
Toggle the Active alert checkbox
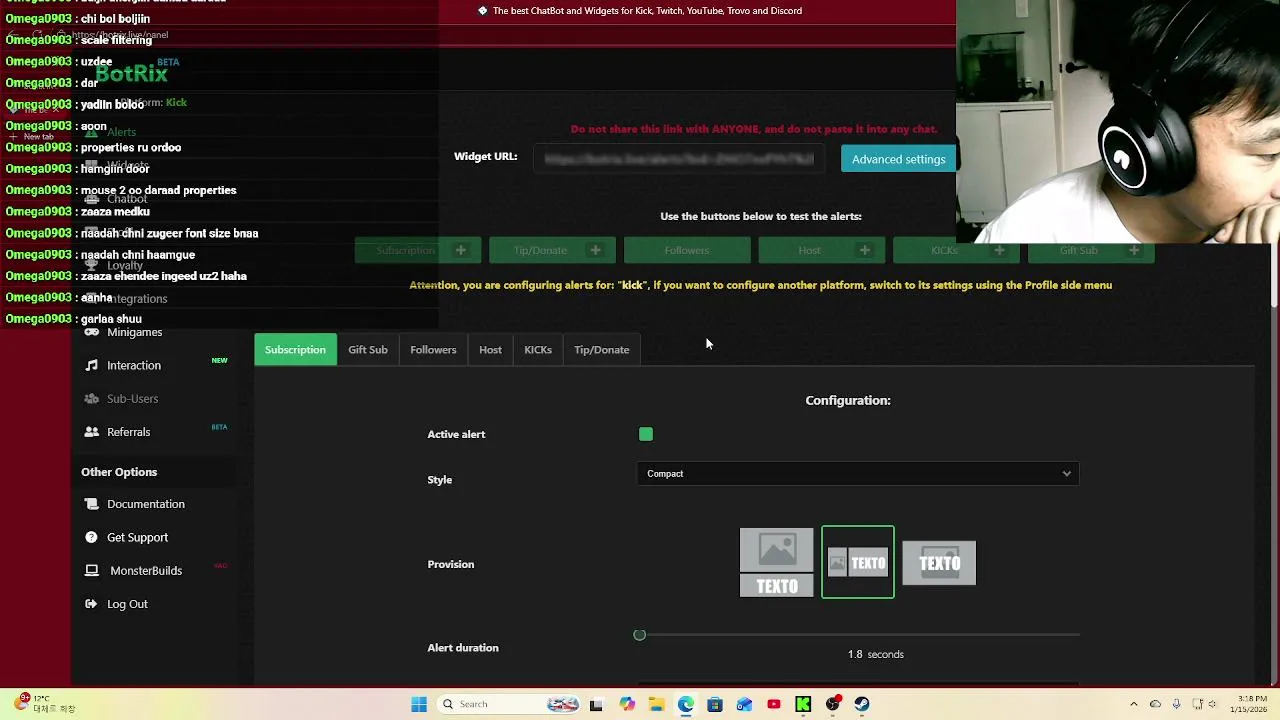point(646,434)
